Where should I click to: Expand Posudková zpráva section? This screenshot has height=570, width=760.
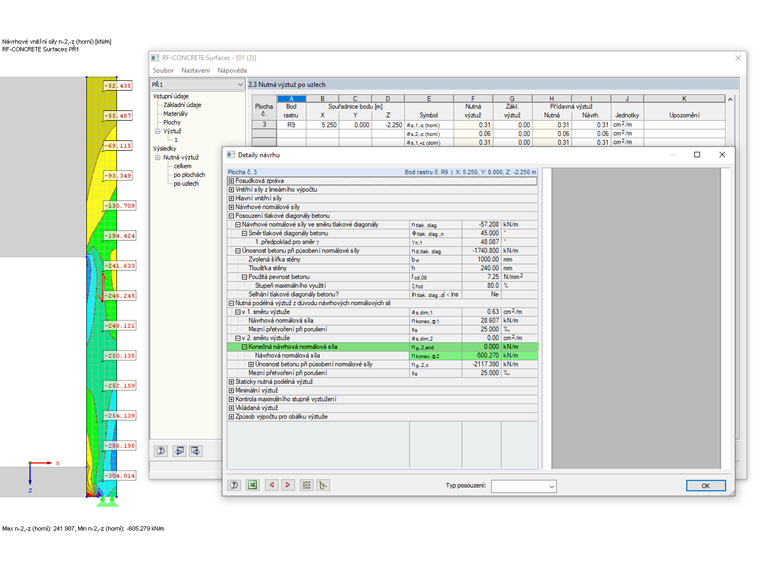click(231, 181)
